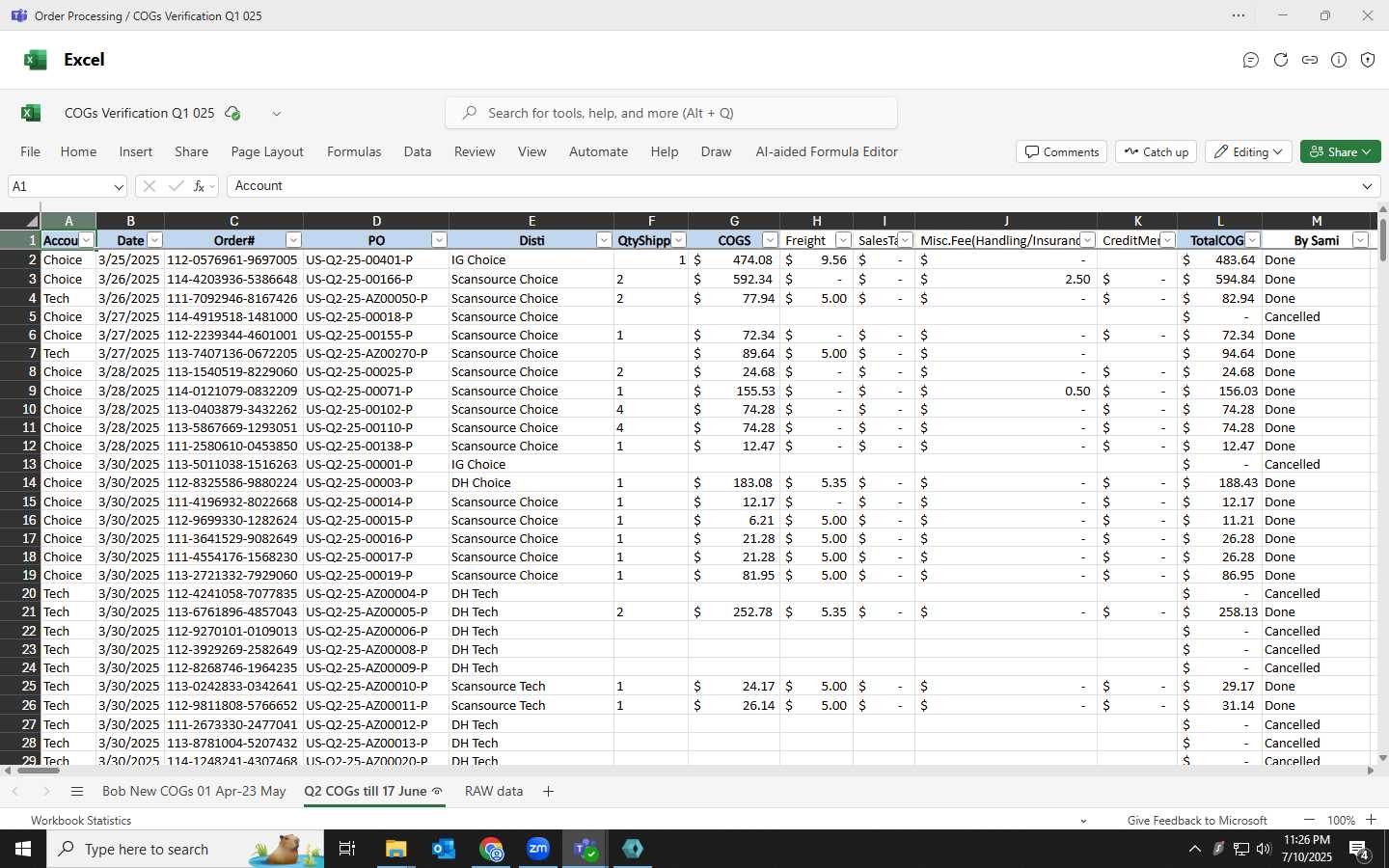Click the select all corner triangle

32,221
